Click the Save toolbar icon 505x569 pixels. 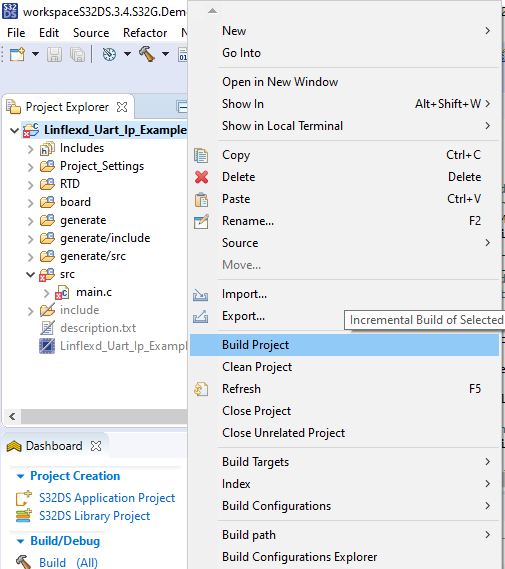click(54, 54)
